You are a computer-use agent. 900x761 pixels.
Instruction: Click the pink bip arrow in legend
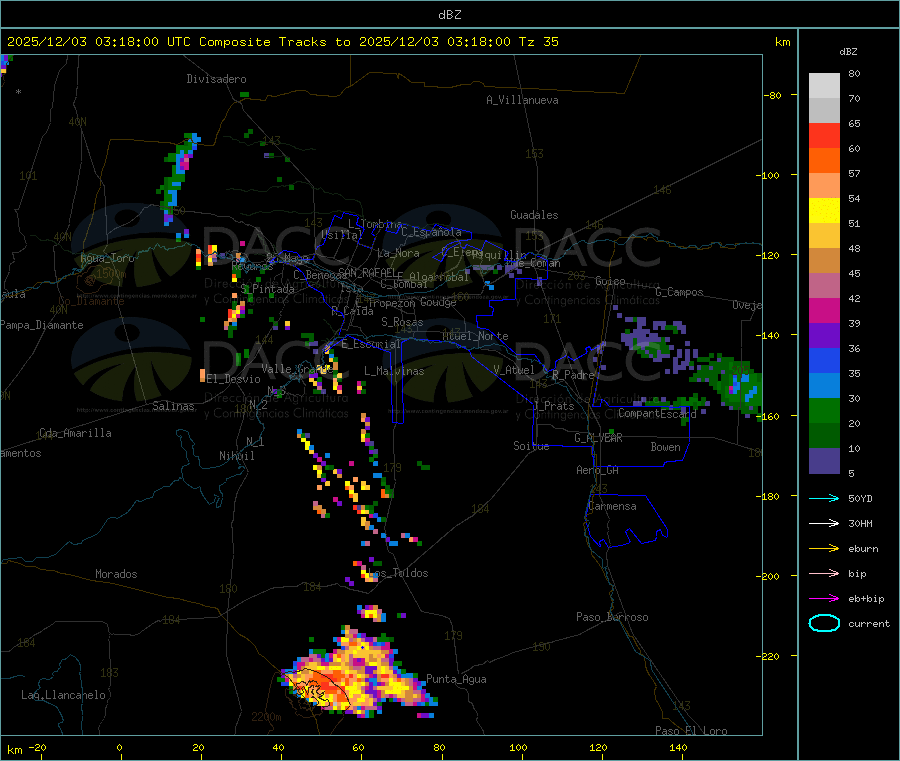coord(824,573)
